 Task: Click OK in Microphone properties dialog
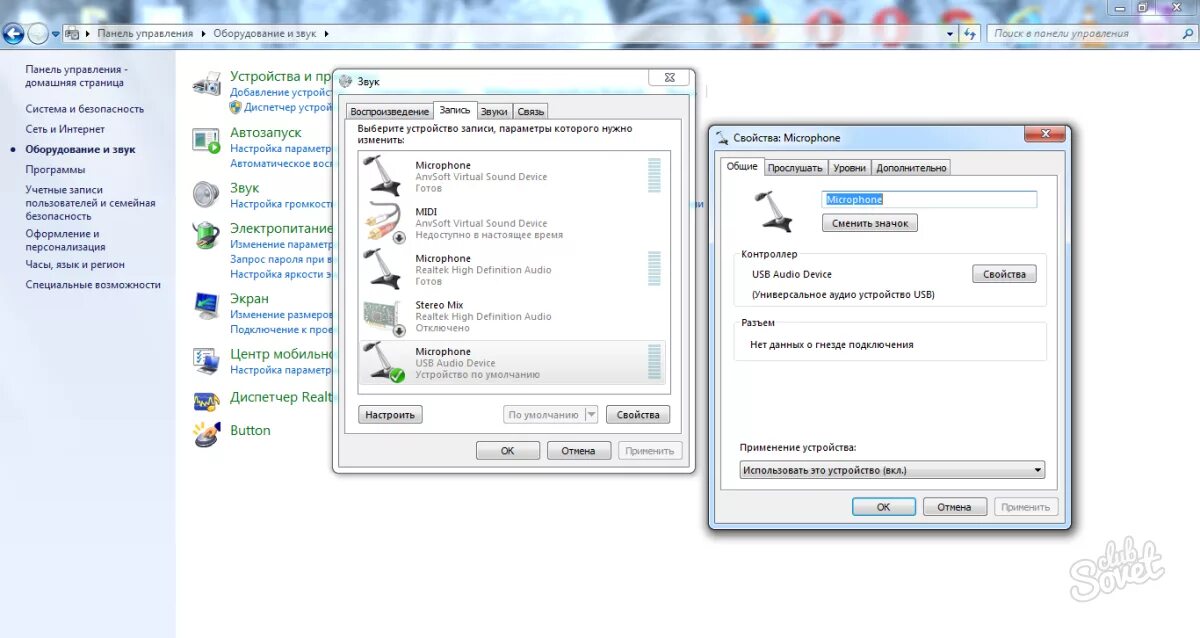point(884,507)
